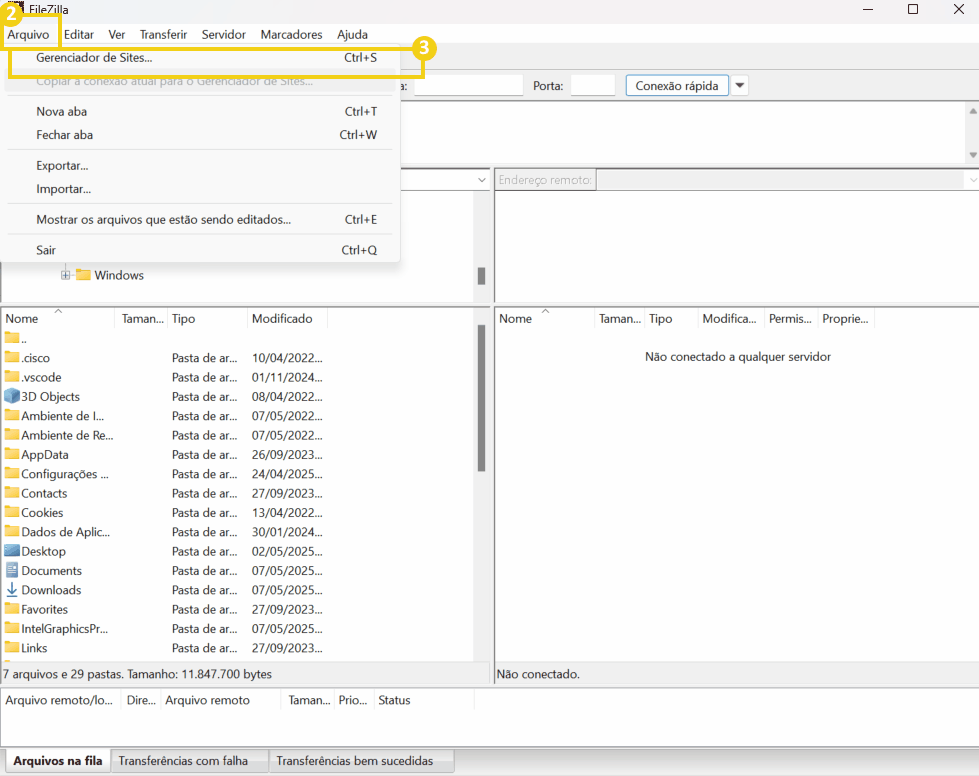Click the 3D Objects cube icon

12,396
